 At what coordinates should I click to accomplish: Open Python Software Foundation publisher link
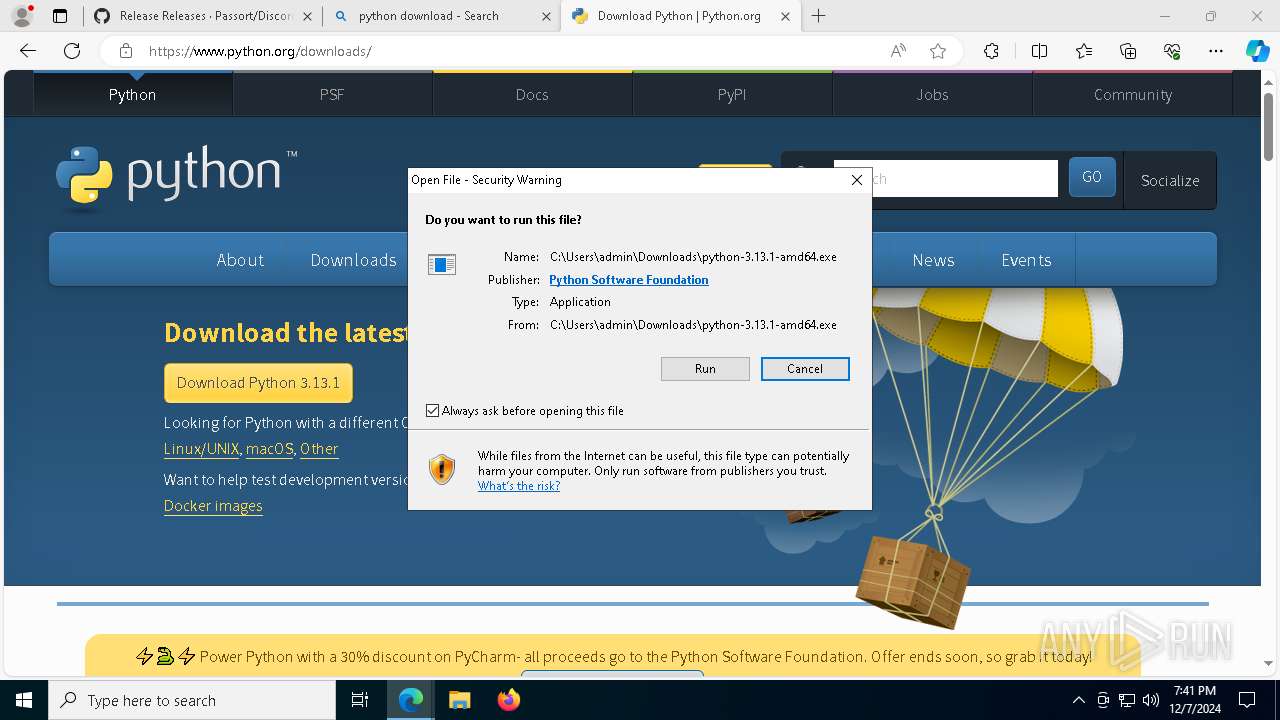(629, 280)
